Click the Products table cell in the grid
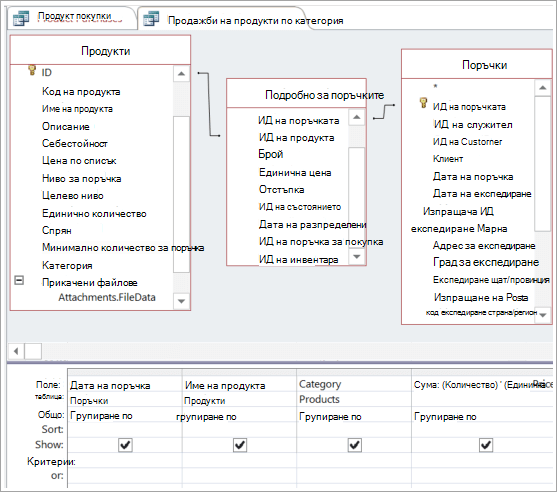Screen dimensions: 557x492 click(x=354, y=400)
